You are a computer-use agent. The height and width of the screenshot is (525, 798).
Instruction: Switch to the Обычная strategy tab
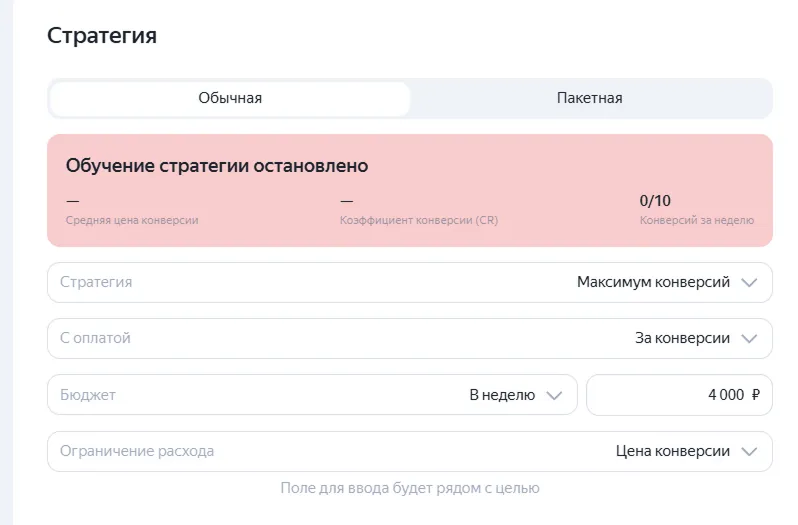(x=230, y=98)
